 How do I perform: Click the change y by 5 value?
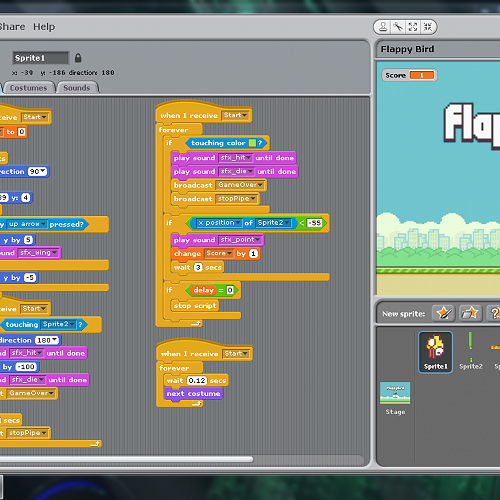(x=29, y=240)
